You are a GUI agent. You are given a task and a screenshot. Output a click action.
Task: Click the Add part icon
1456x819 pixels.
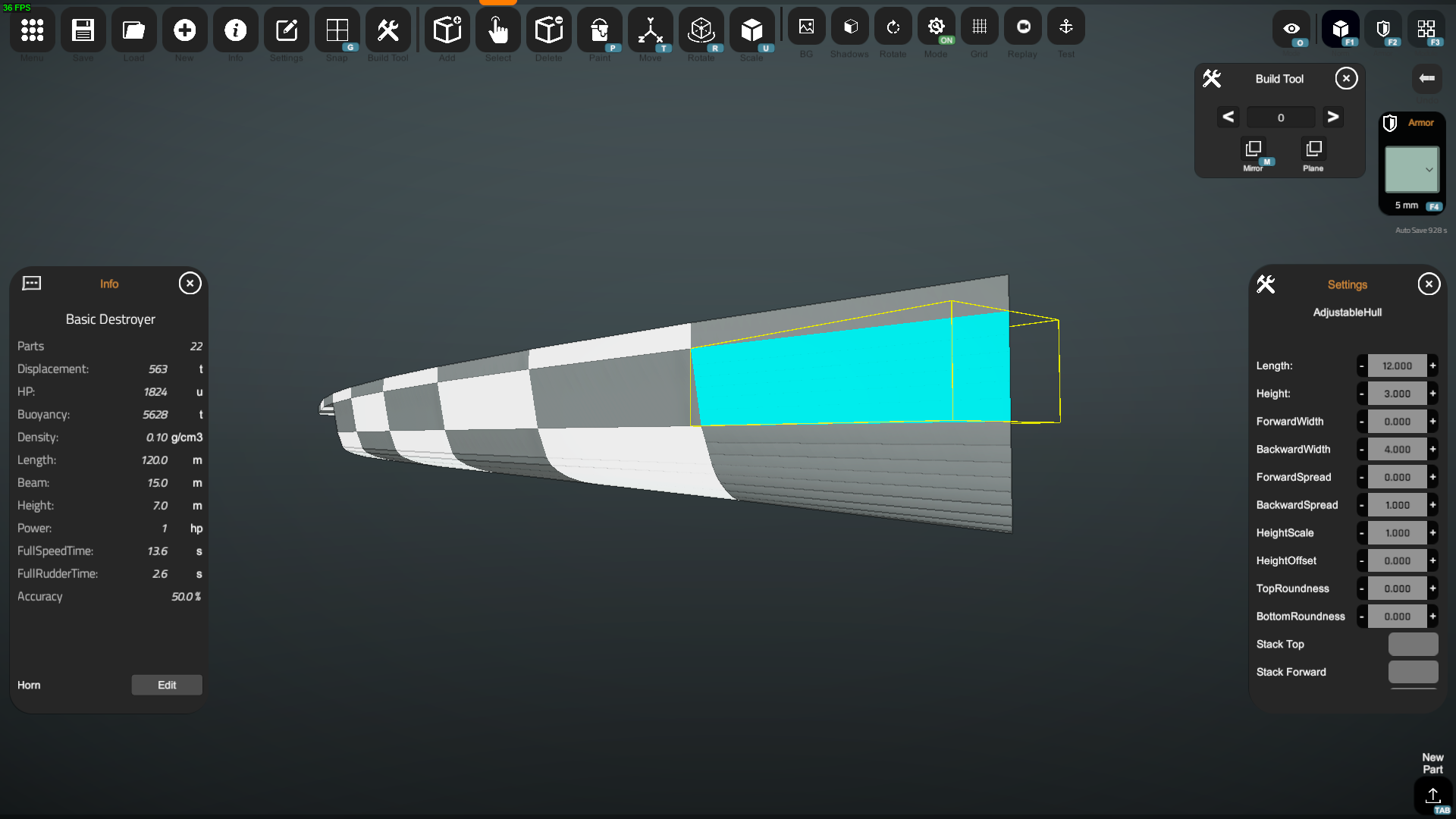tap(447, 30)
